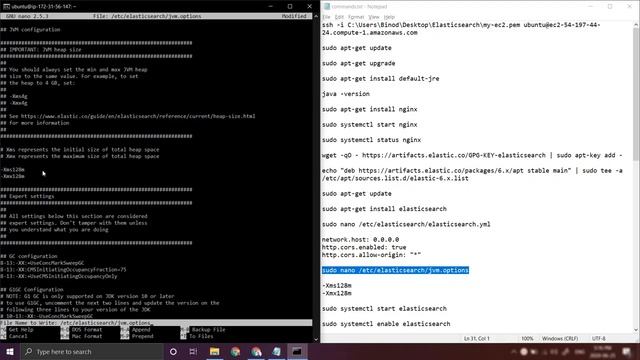Click '-Xms128m' line in nano editor
Image resolution: width=640 pixels, height=360 pixels.
tap(13, 169)
